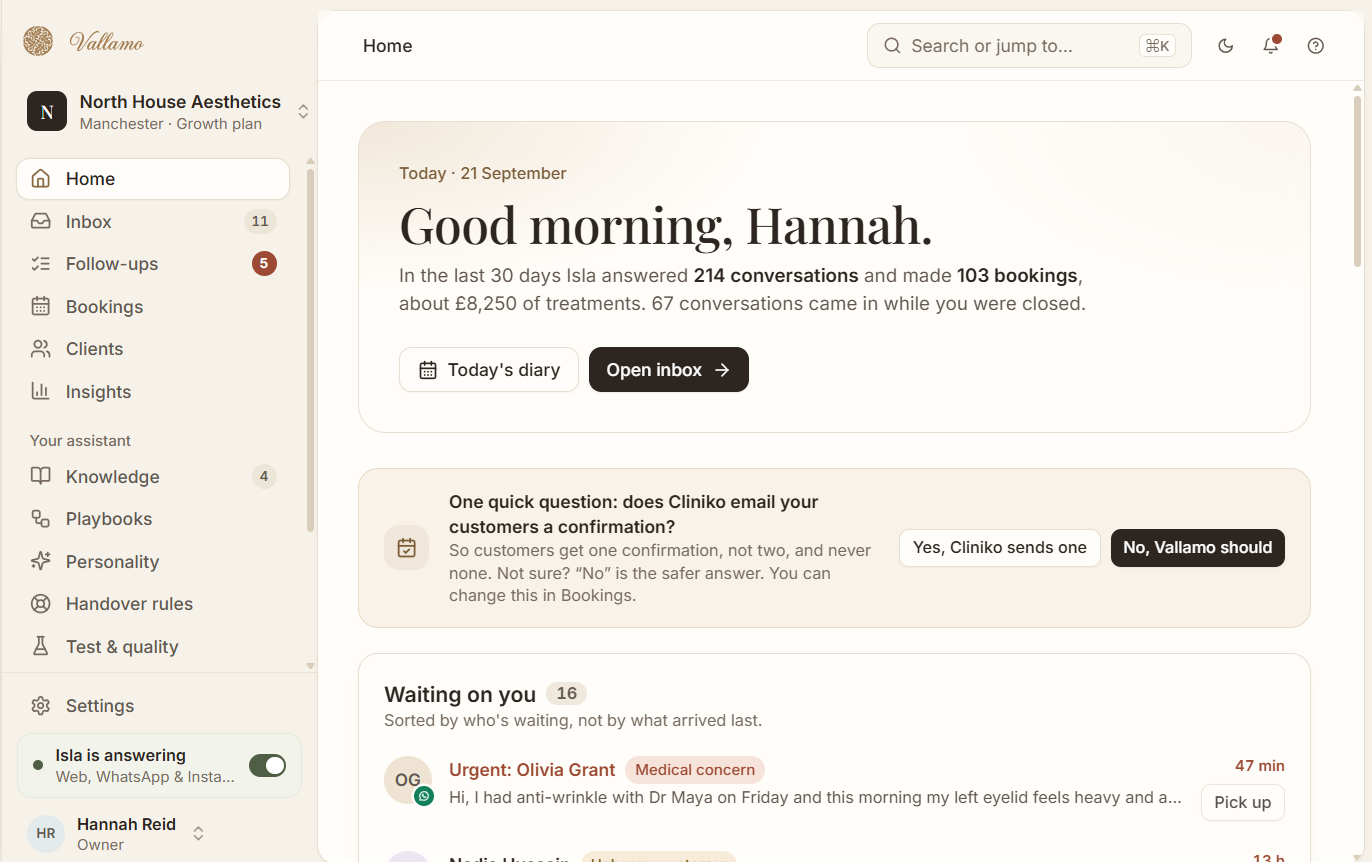
Task: Expand the North House Aesthetics workspace switcher
Action: point(303,112)
